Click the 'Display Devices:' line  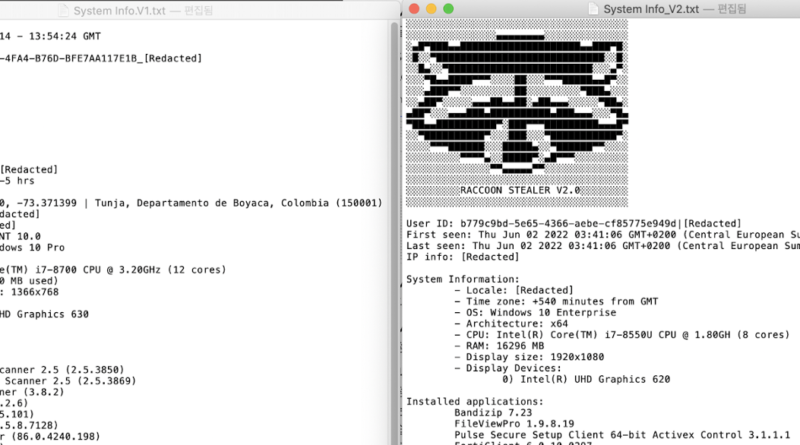pyautogui.click(x=508, y=368)
